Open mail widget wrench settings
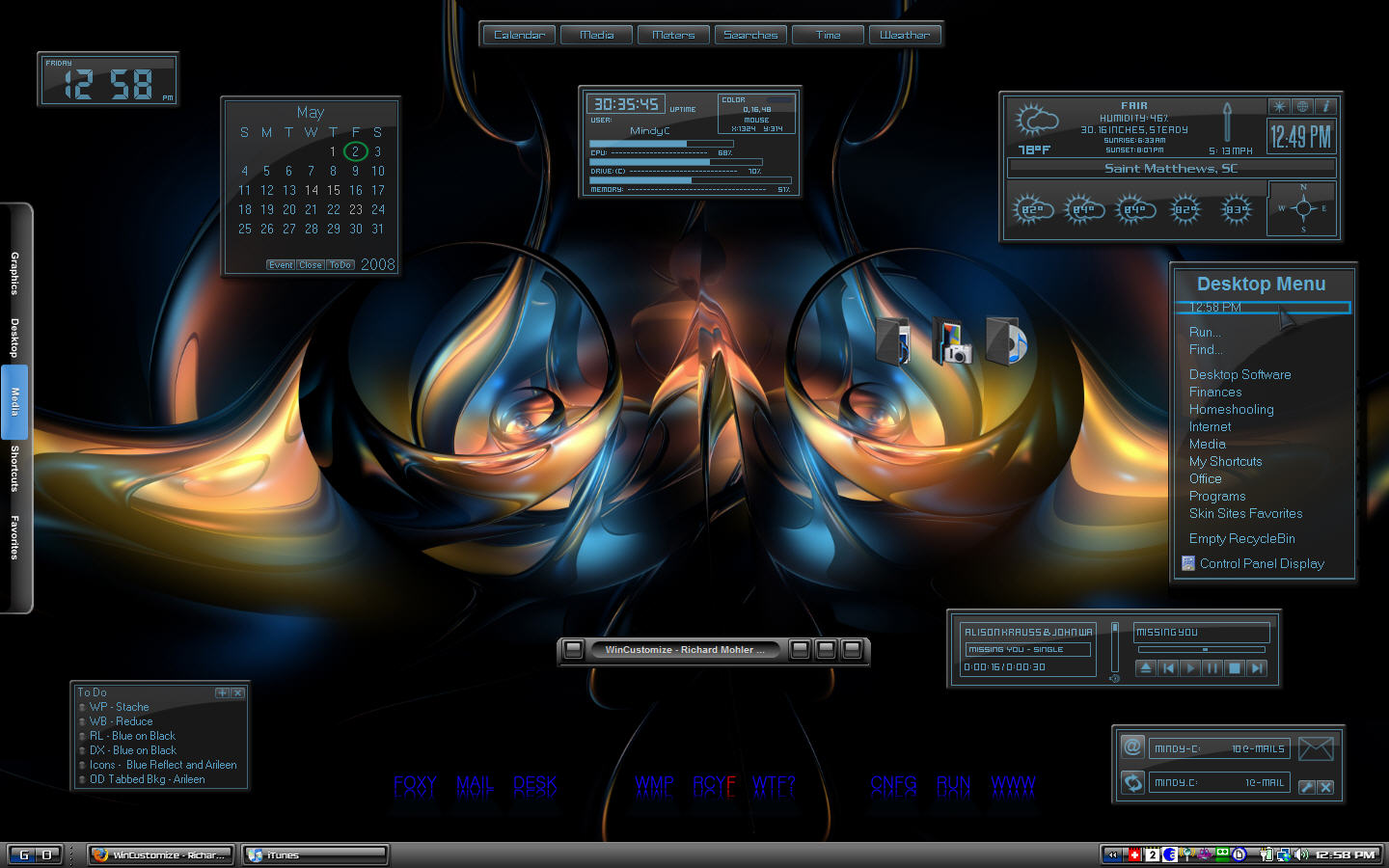 pyautogui.click(x=1307, y=787)
